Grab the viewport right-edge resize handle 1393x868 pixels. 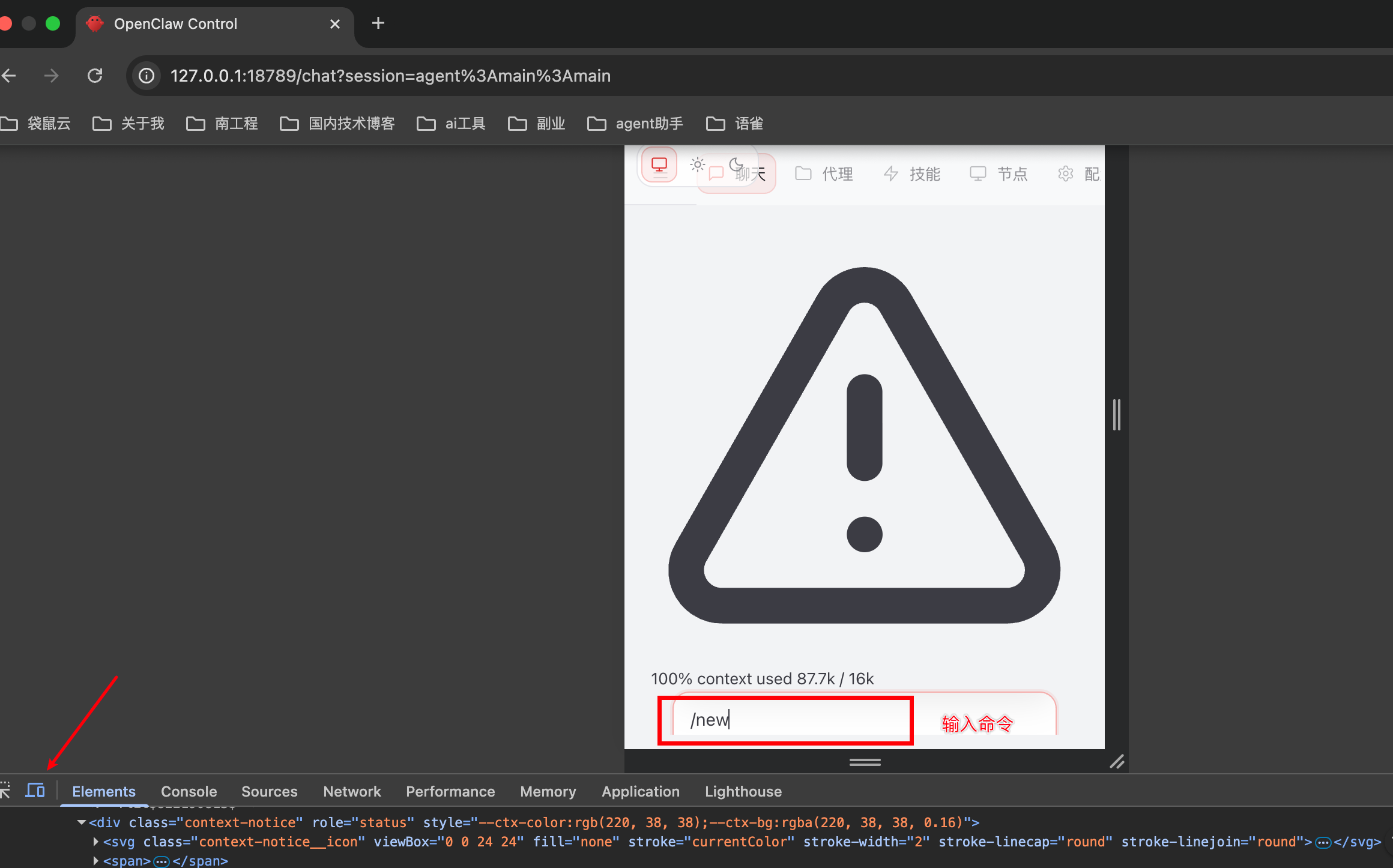tap(1116, 414)
